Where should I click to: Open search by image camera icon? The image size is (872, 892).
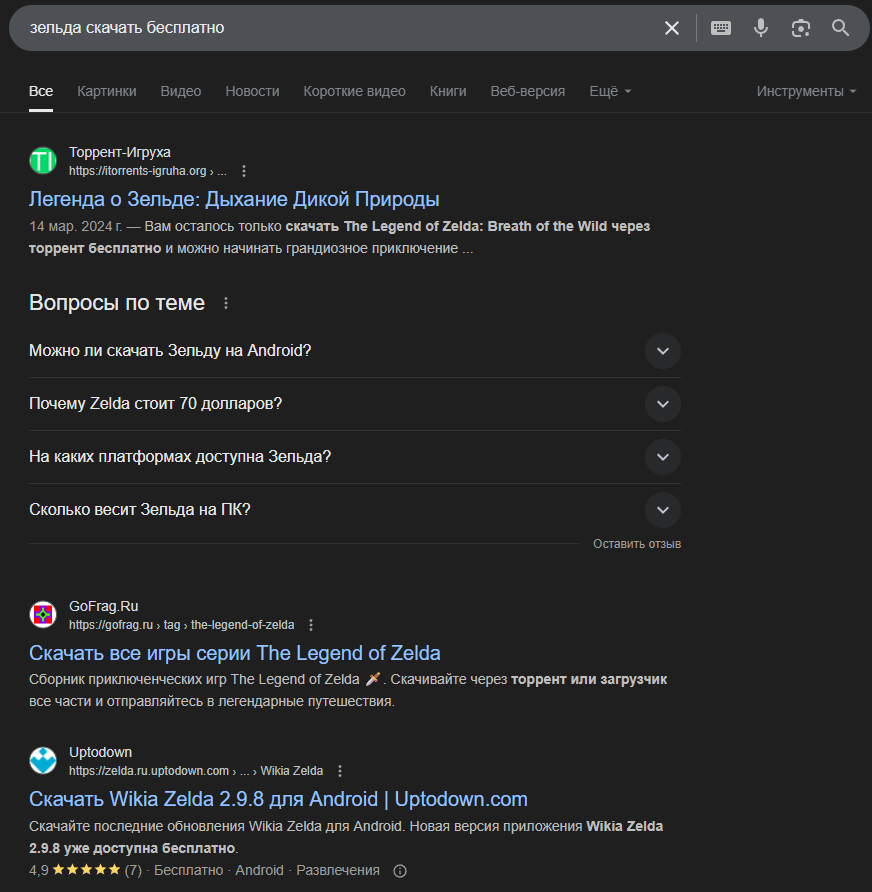pyautogui.click(x=800, y=28)
